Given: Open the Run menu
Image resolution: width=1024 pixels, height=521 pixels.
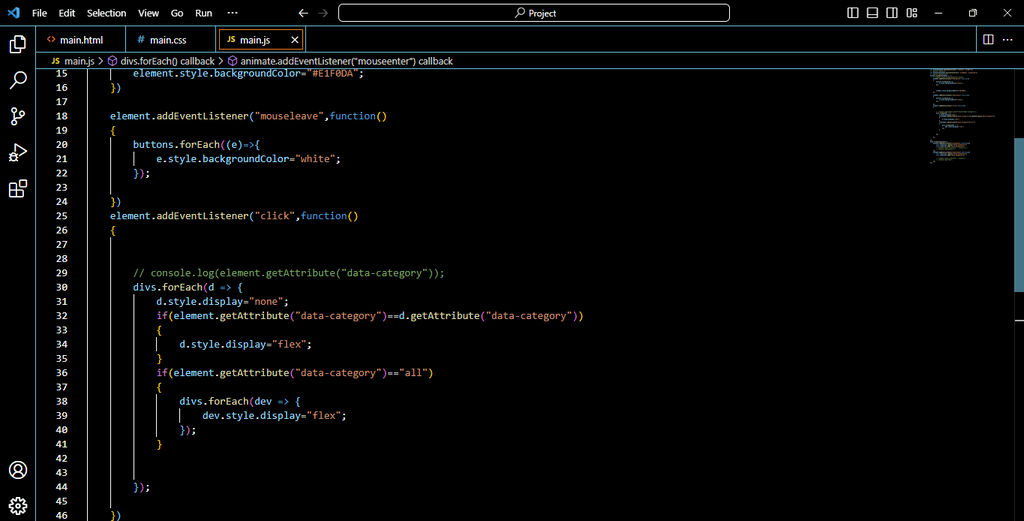Looking at the screenshot, I should point(204,13).
